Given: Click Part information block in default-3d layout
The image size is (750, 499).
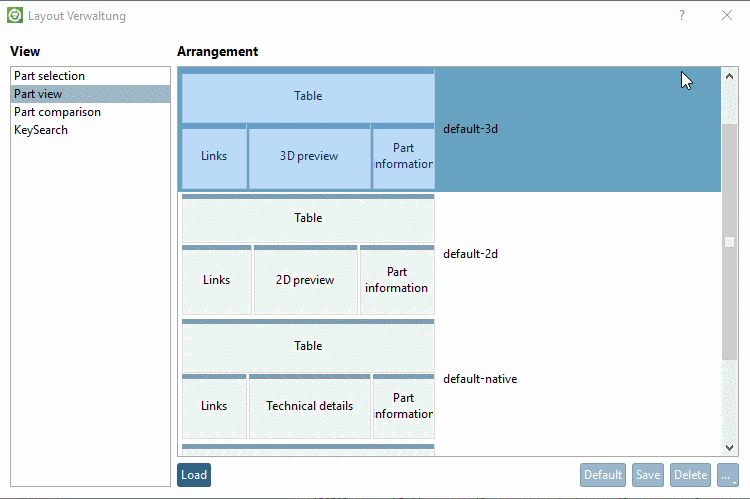Looking at the screenshot, I should pyautogui.click(x=403, y=156).
